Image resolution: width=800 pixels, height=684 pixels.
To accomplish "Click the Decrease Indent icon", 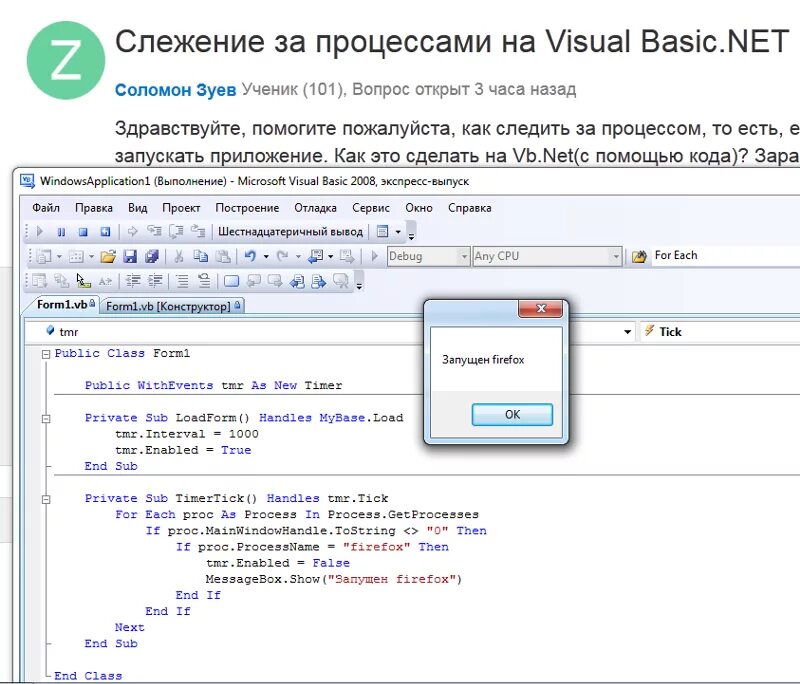I will tap(133, 281).
